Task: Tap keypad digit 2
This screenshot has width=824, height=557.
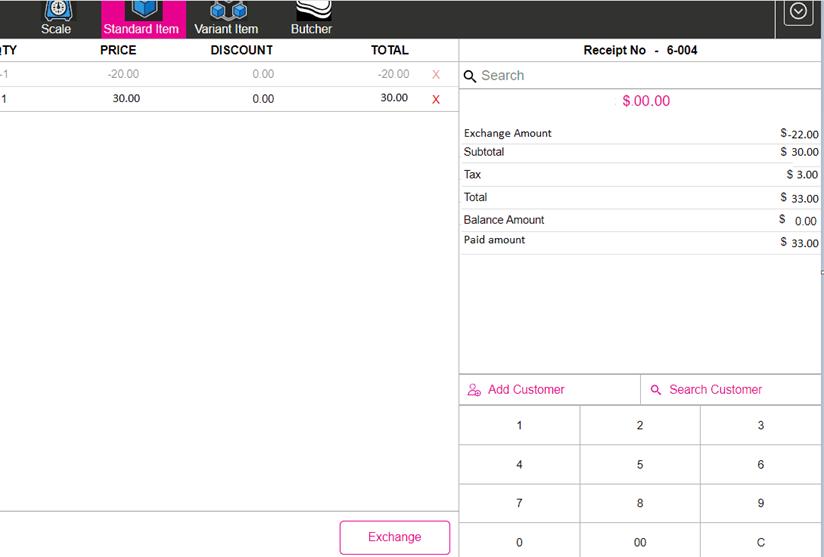Action: tap(640, 425)
